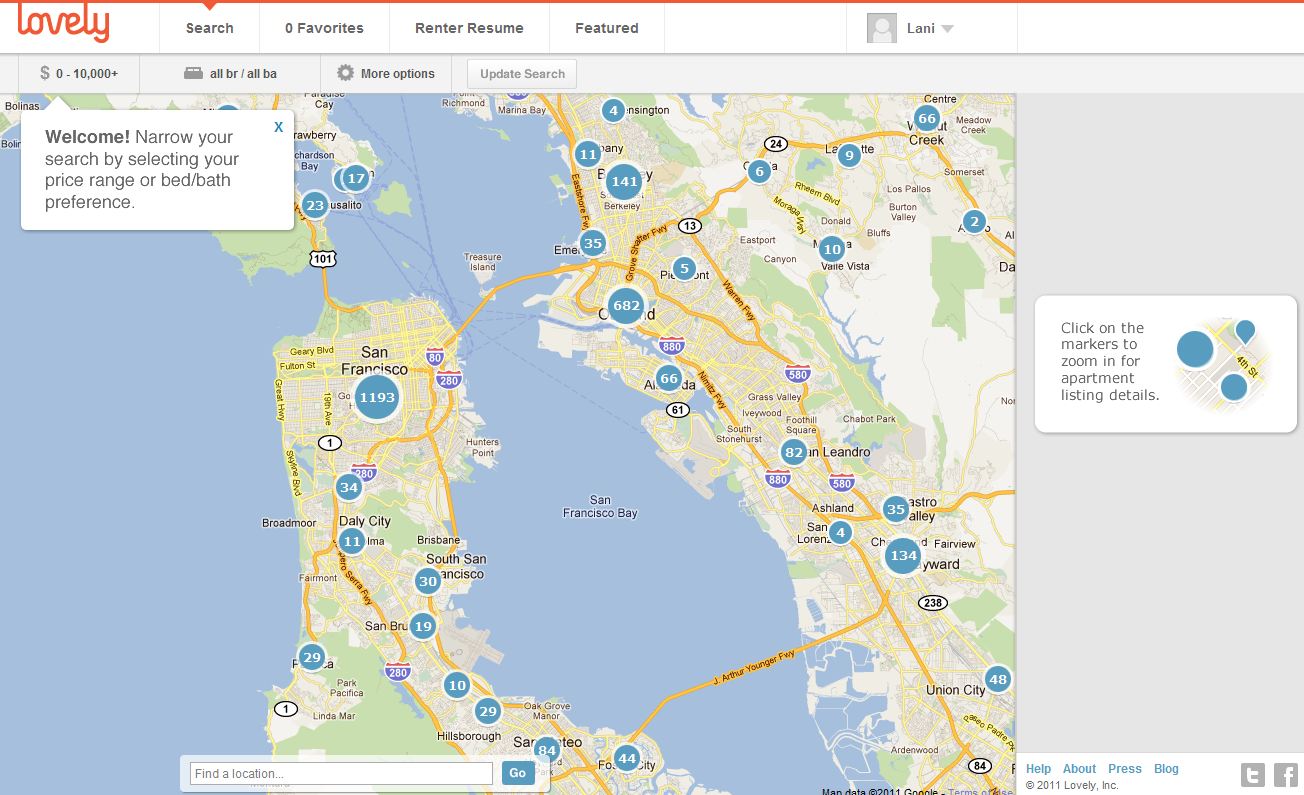Click the Go button beside location field
1304x795 pixels.
[517, 773]
